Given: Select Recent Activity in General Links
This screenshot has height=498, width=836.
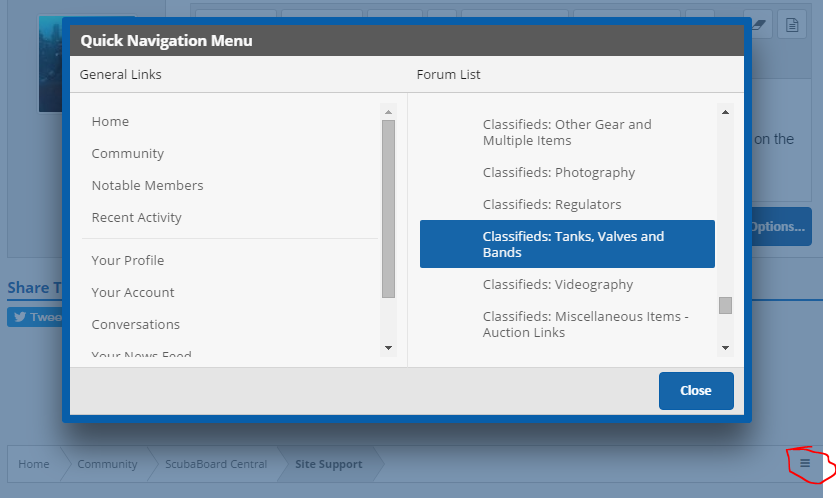Looking at the screenshot, I should 136,217.
